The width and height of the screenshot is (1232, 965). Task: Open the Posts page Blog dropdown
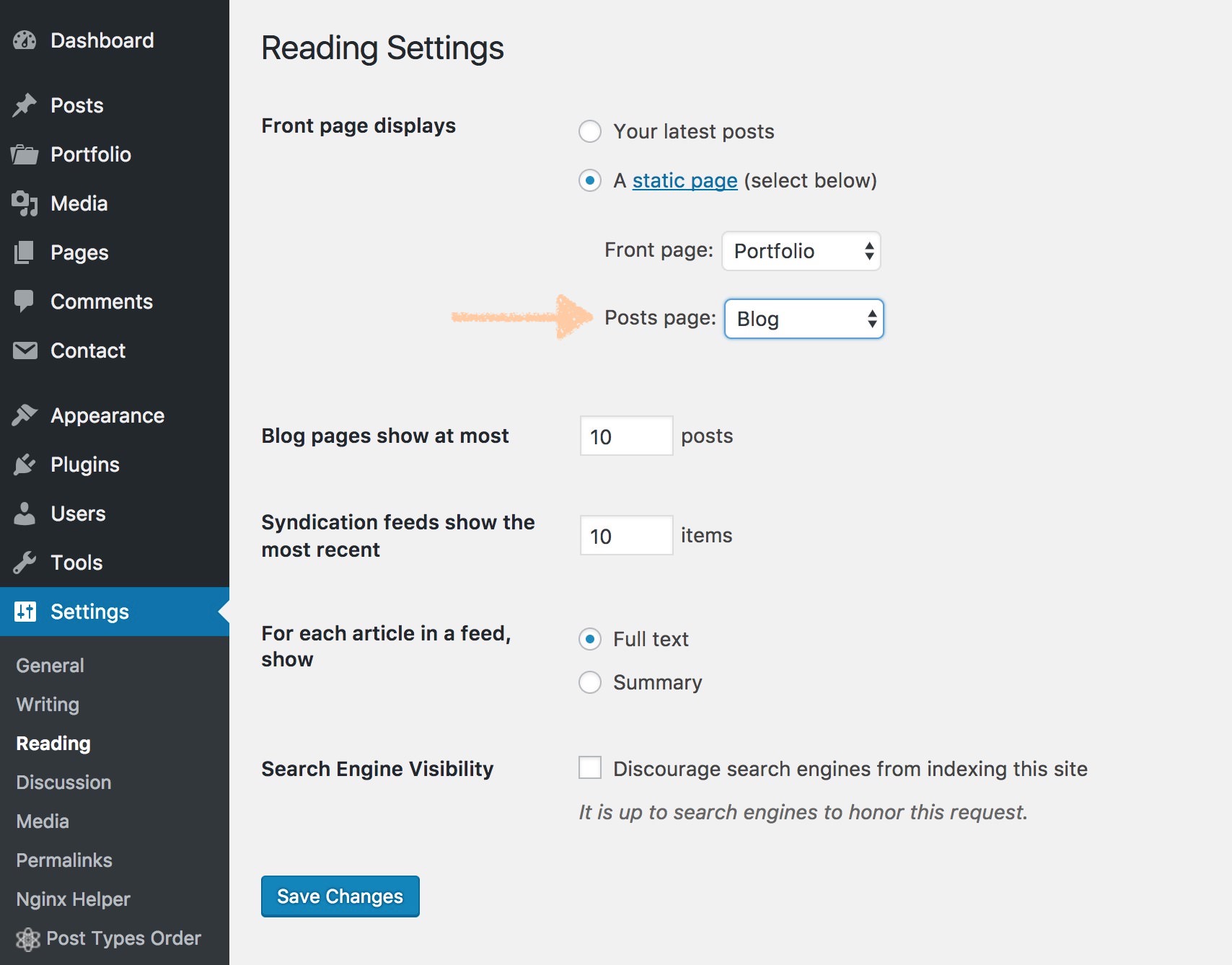(x=804, y=319)
